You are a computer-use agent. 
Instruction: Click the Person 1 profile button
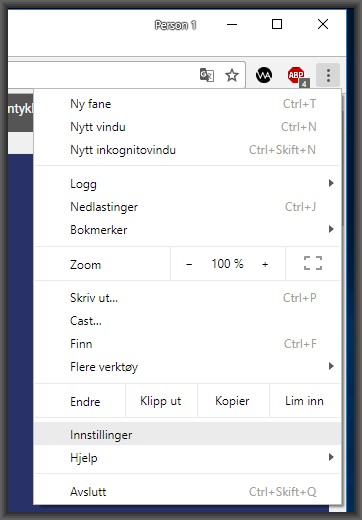[x=175, y=25]
